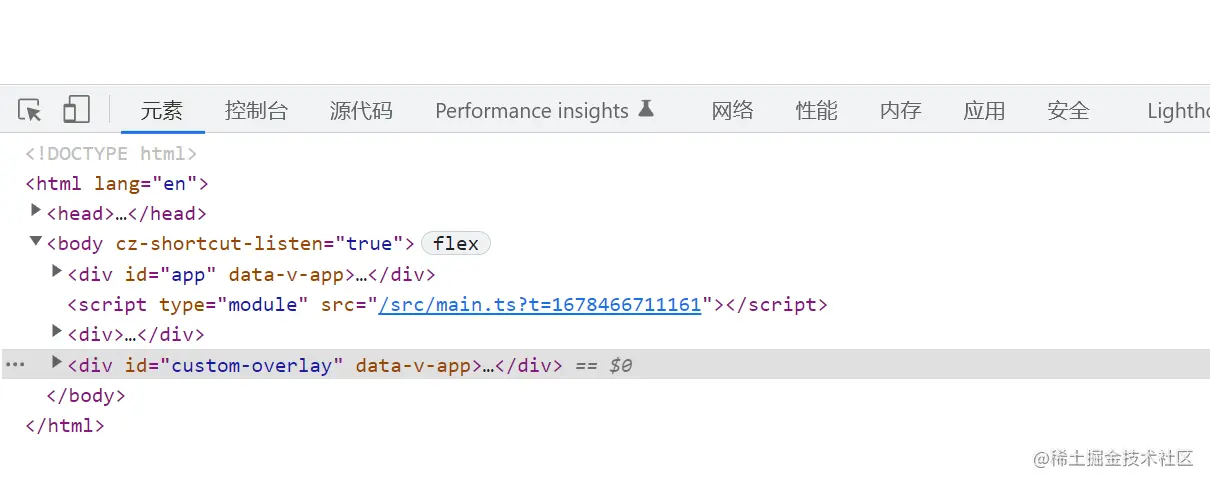Switch to the 安全 tab

[x=1069, y=110]
